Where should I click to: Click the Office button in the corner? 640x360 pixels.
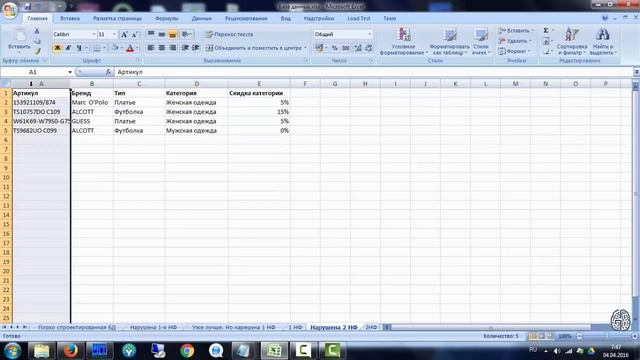[10, 10]
